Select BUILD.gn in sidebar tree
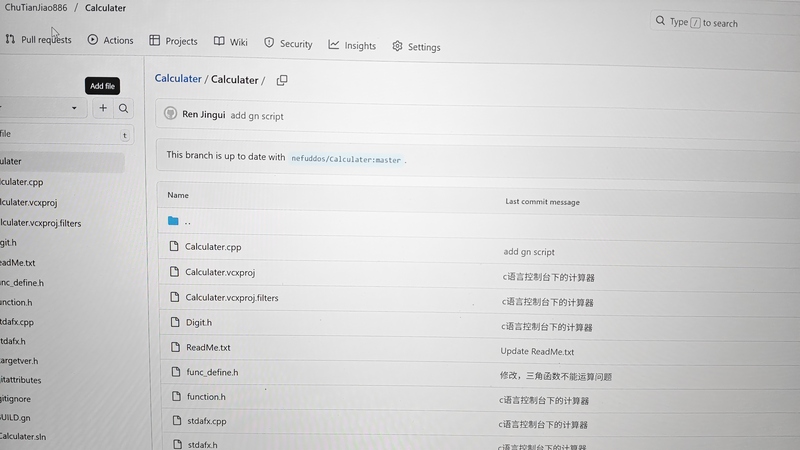 point(15,417)
